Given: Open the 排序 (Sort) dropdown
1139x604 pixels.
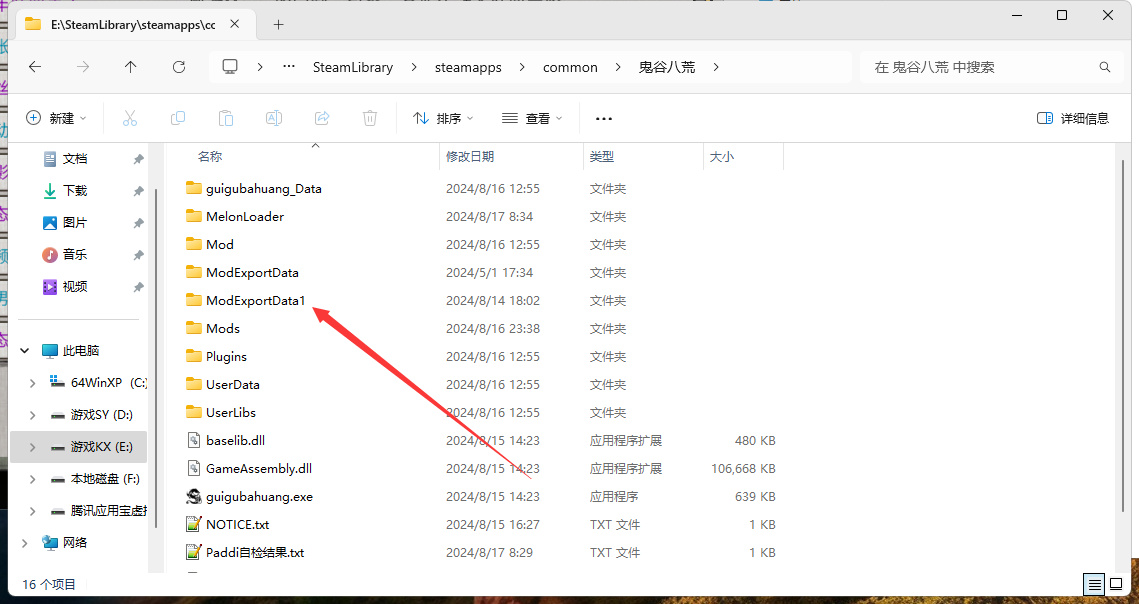Looking at the screenshot, I should click(x=443, y=118).
